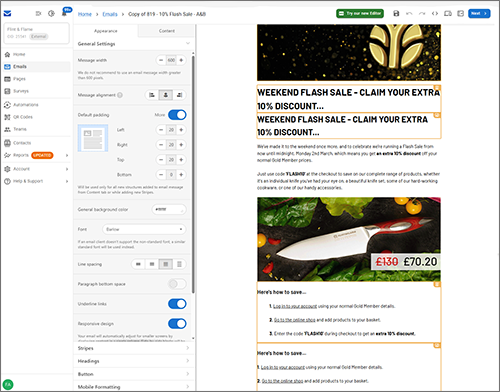This screenshot has width=500, height=392.
Task: Select the knife product image
Action: coord(349,239)
